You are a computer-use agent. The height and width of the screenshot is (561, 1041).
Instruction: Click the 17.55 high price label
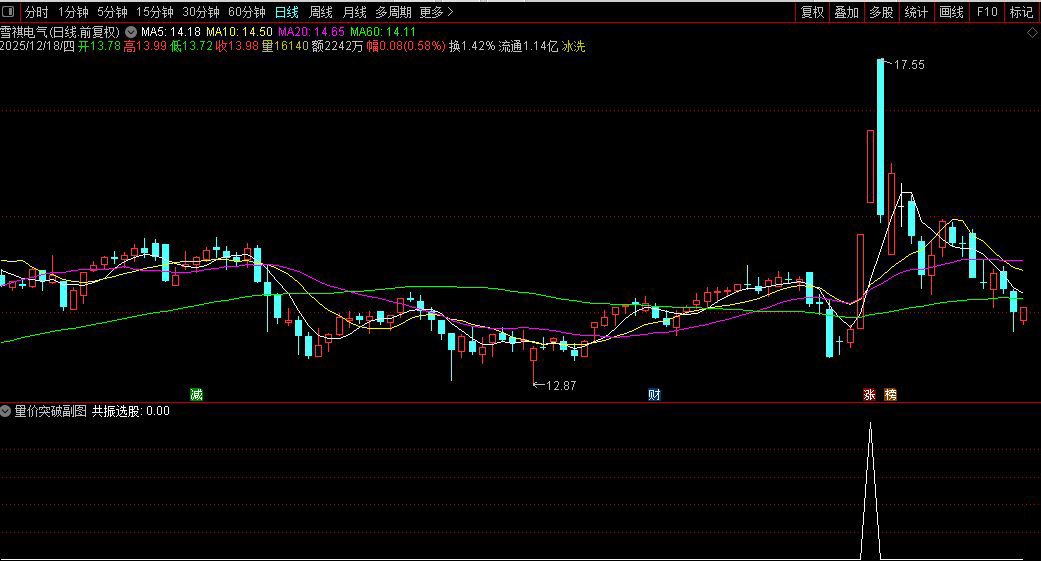click(909, 65)
